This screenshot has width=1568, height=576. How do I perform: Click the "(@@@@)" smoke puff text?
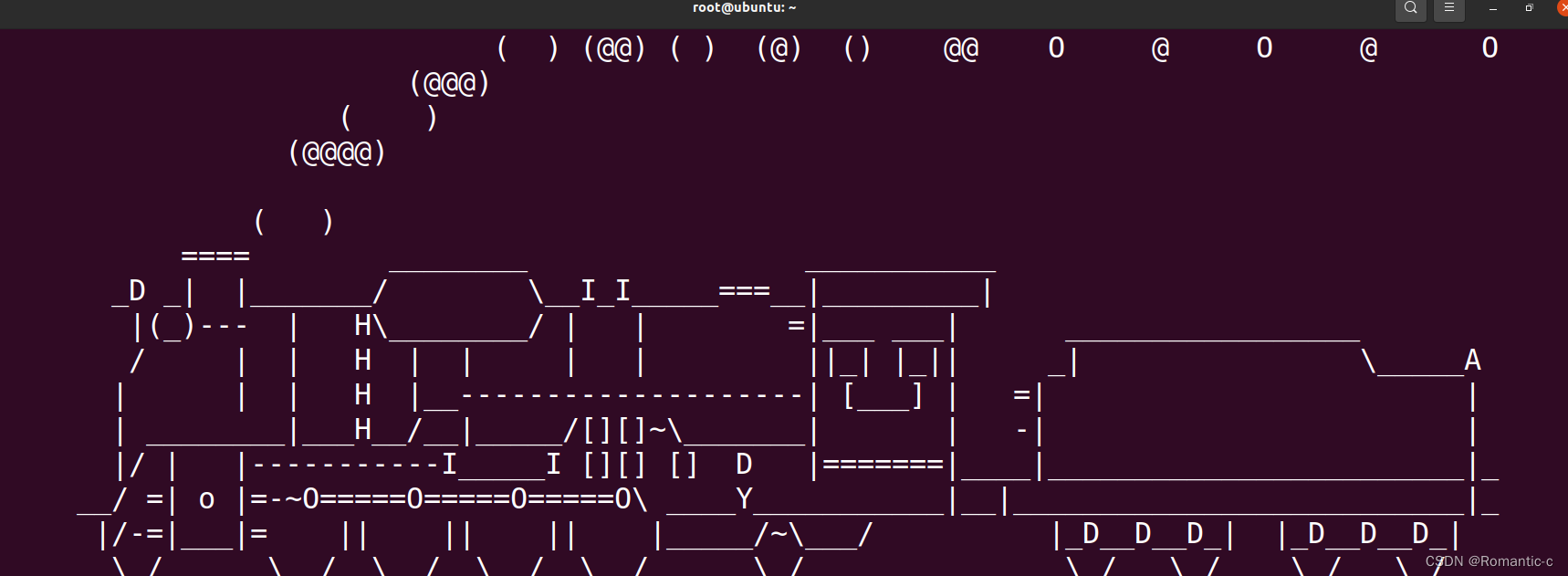[338, 152]
